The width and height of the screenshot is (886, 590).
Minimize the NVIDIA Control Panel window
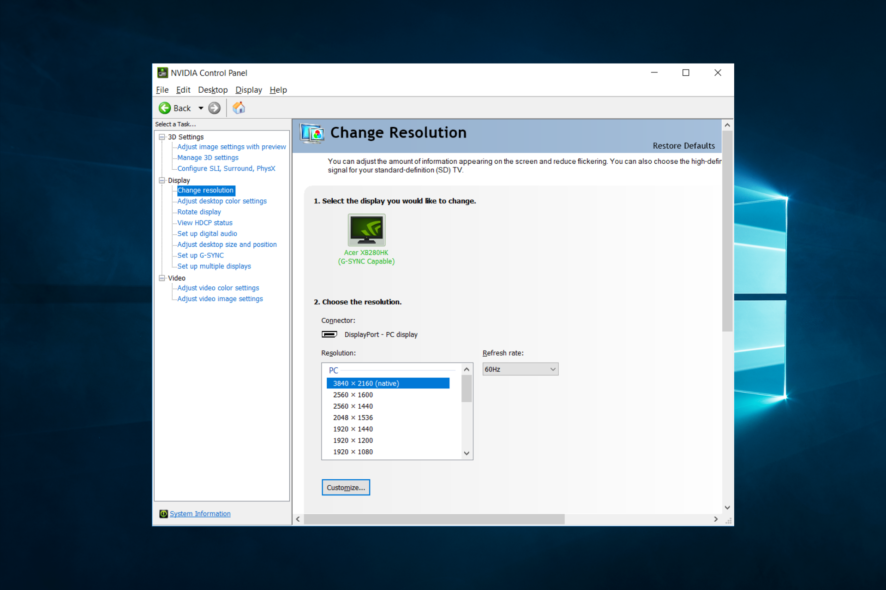tap(654, 72)
